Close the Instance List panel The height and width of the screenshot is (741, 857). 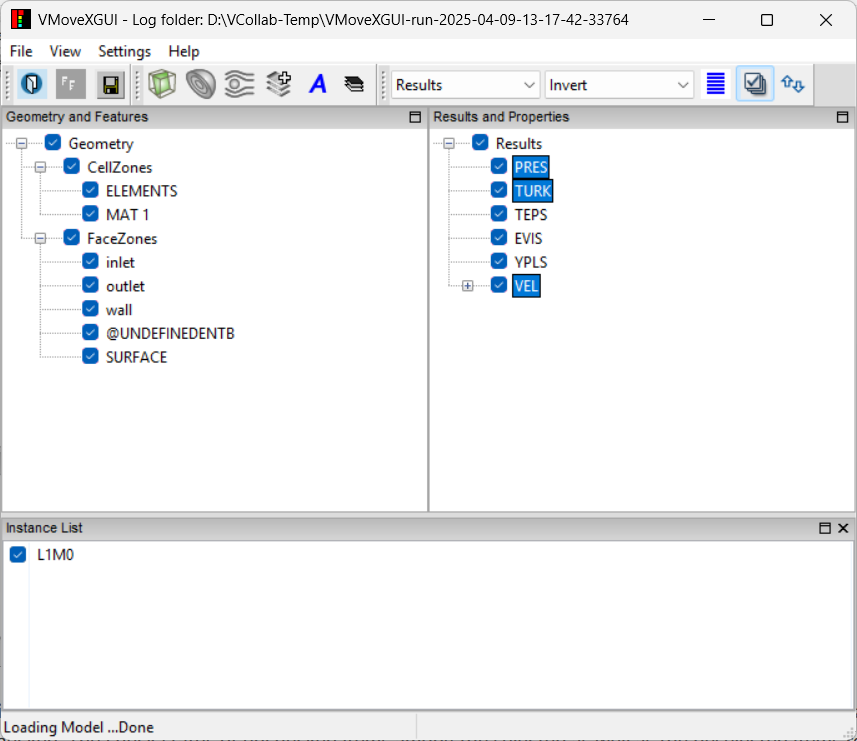(x=843, y=528)
